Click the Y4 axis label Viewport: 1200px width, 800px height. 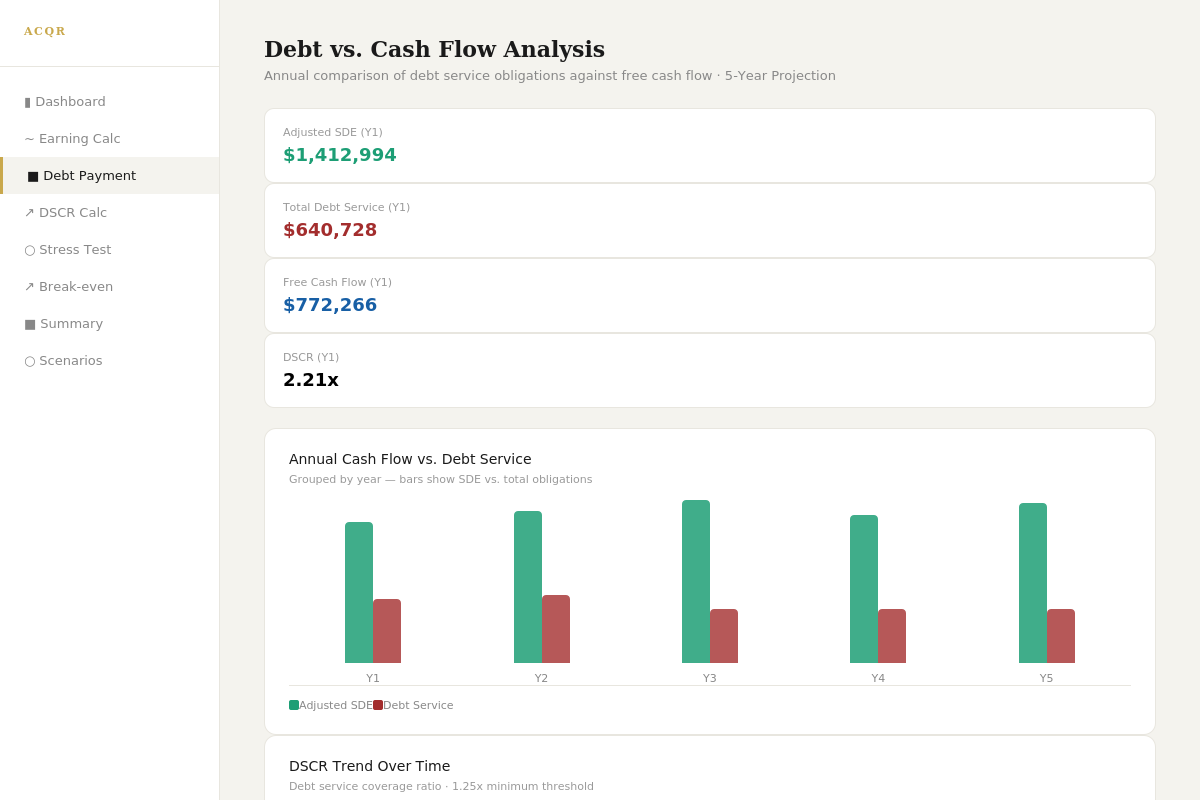point(878,678)
